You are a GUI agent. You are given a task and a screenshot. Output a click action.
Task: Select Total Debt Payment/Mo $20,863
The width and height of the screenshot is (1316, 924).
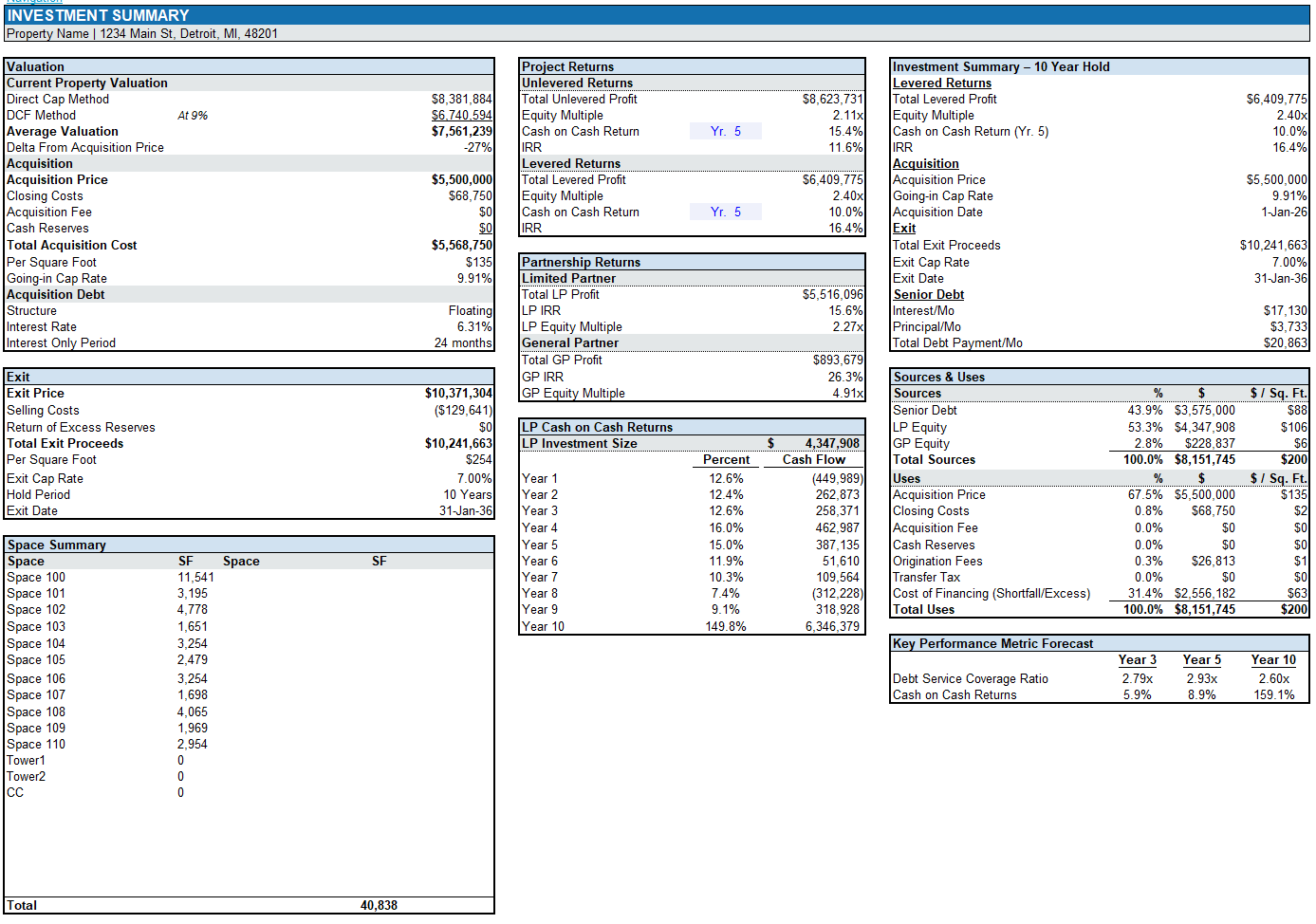pyautogui.click(x=1285, y=342)
